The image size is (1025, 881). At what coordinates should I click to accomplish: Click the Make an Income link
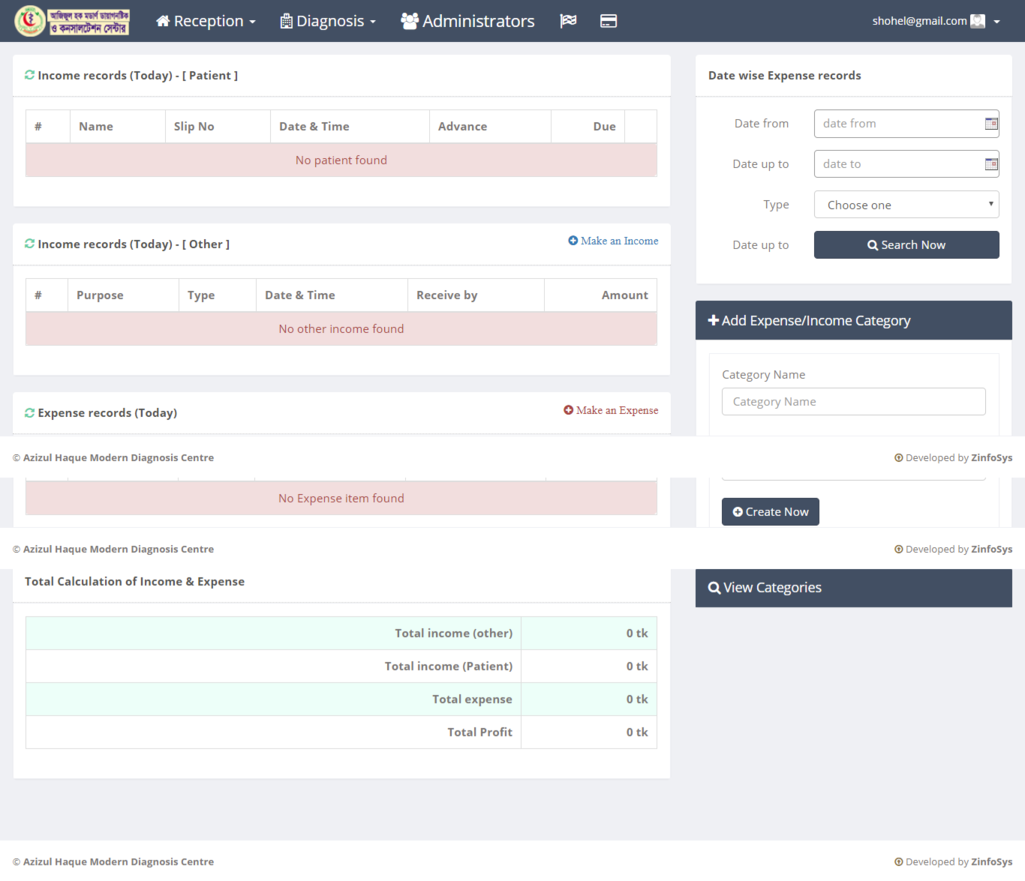613,241
